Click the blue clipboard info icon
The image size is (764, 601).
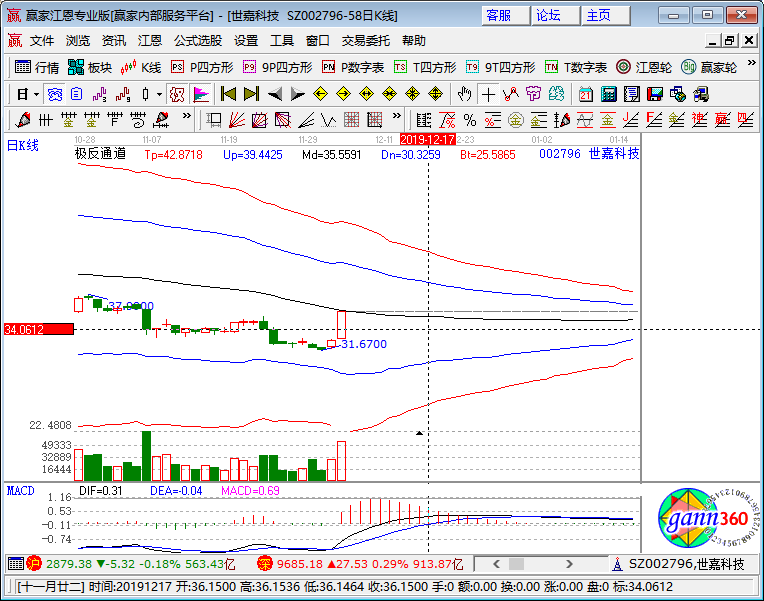pos(76,94)
